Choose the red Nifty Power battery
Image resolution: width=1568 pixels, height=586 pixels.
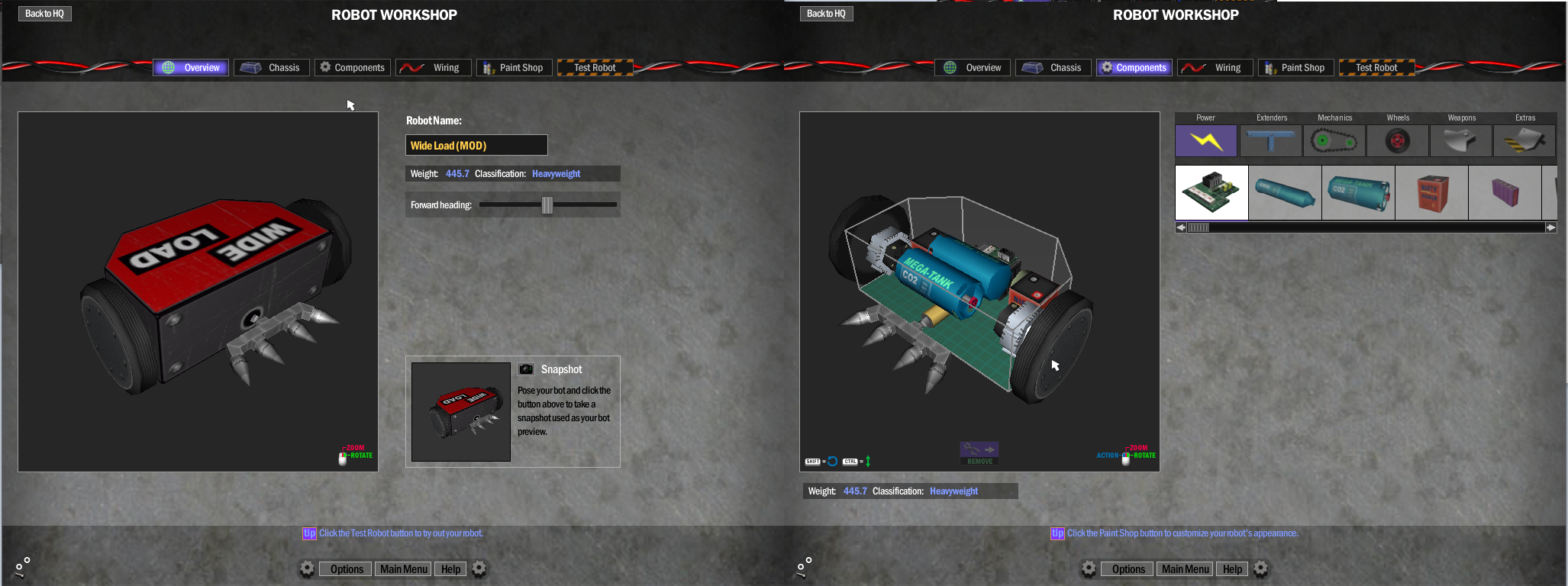[x=1431, y=193]
